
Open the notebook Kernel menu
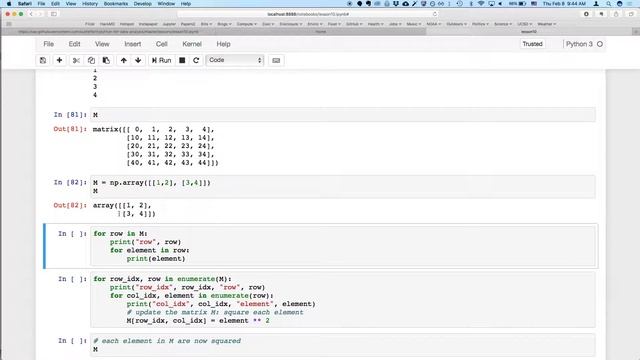pyautogui.click(x=192, y=44)
